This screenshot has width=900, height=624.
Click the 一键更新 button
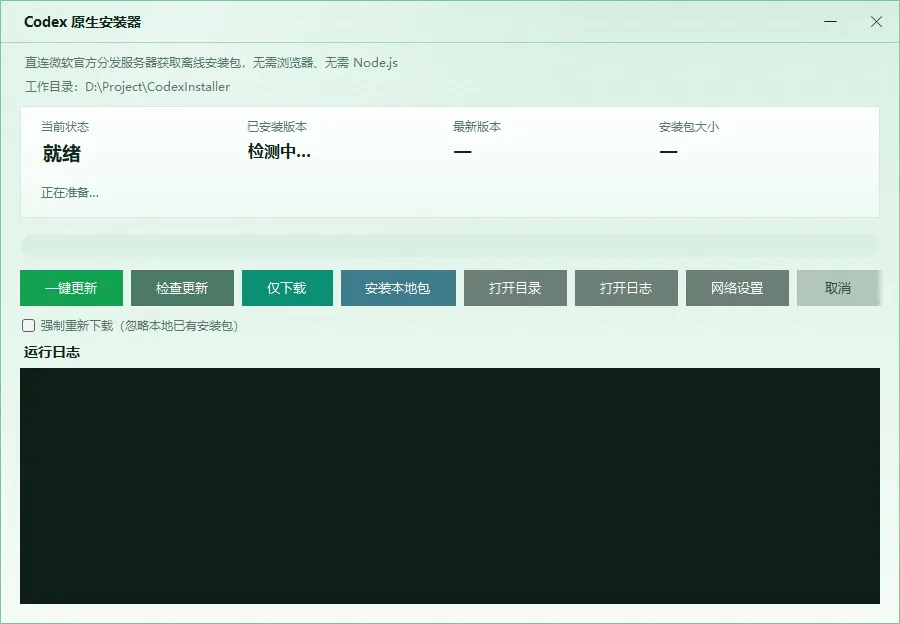pyautogui.click(x=71, y=288)
